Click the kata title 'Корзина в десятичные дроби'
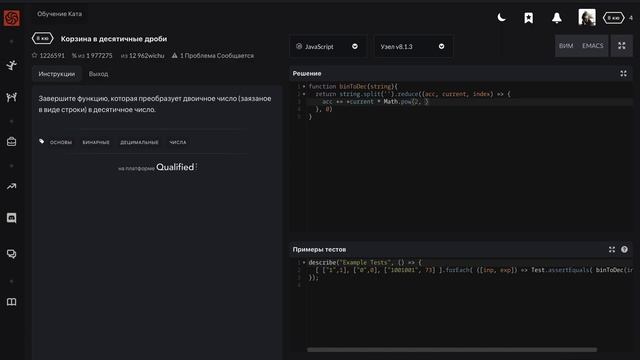Image resolution: width=640 pixels, height=360 pixels. (114, 39)
